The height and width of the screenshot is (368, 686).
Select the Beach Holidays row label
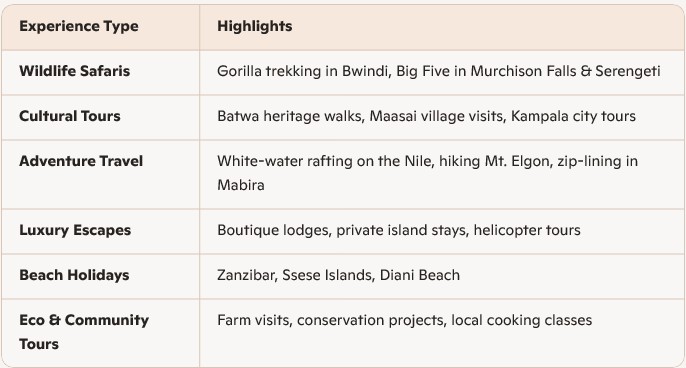pos(74,275)
